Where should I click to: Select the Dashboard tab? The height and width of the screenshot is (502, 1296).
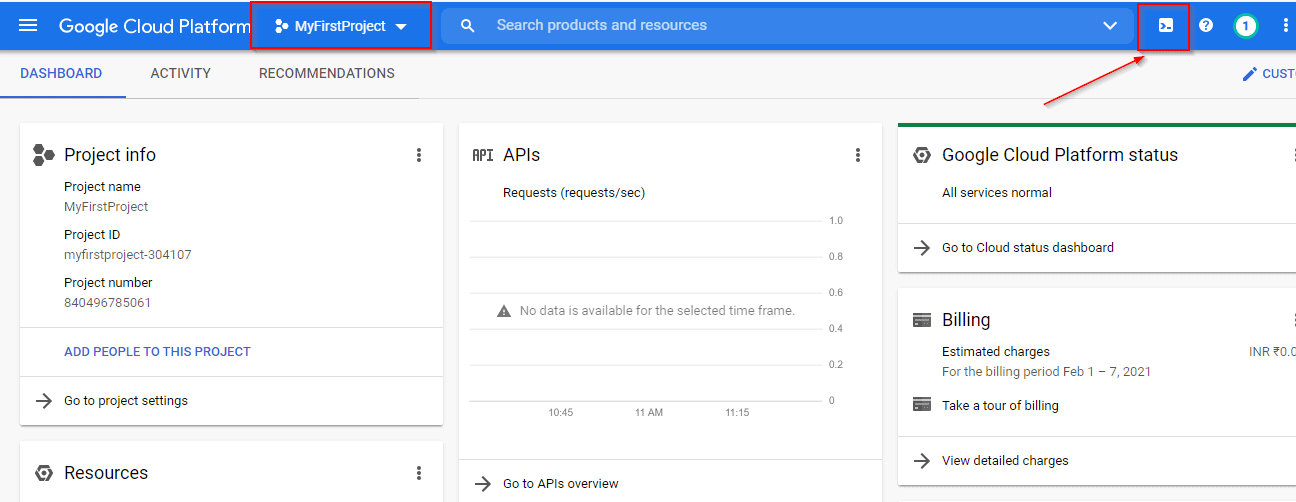(61, 73)
